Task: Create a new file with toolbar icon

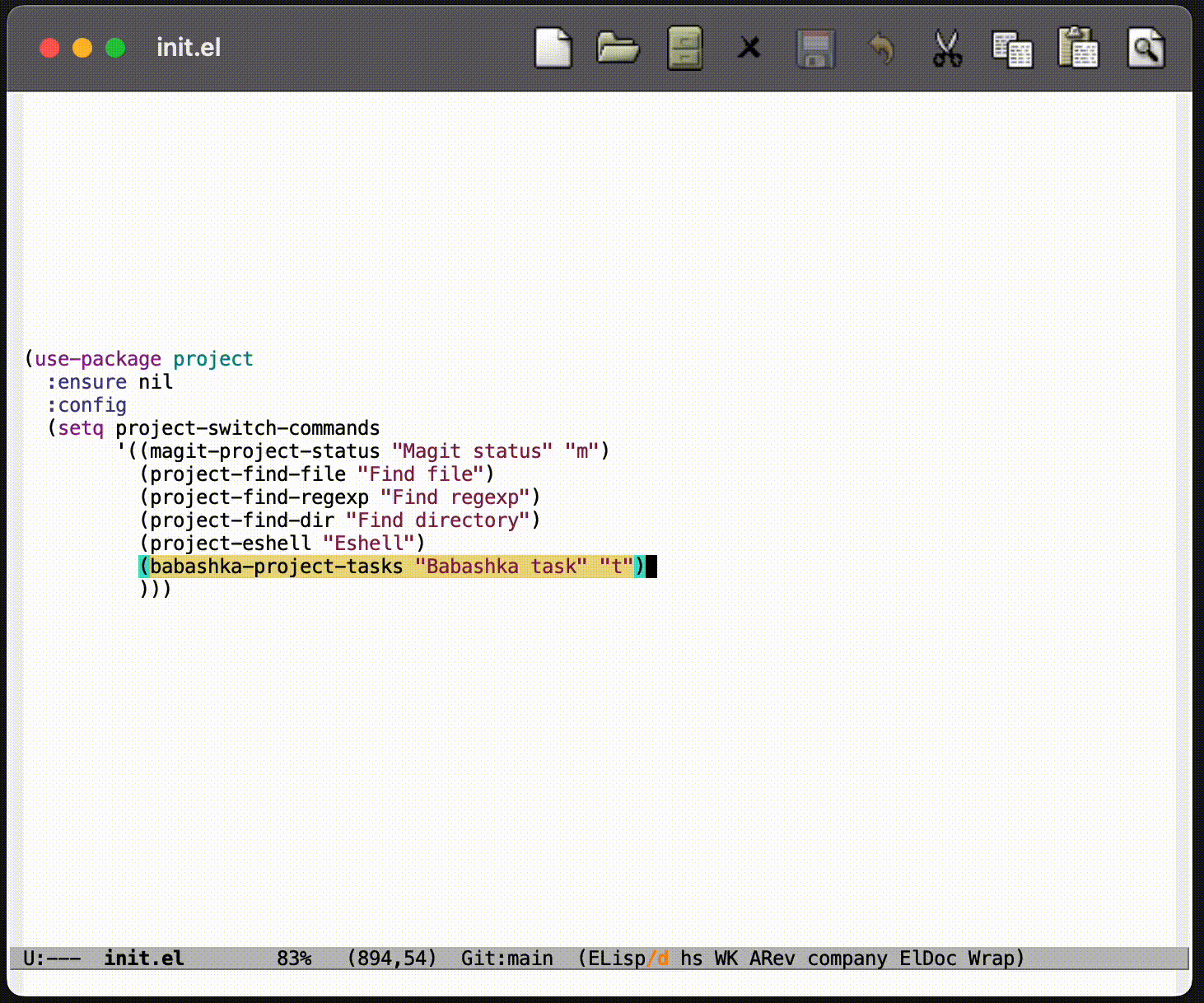Action: point(553,48)
